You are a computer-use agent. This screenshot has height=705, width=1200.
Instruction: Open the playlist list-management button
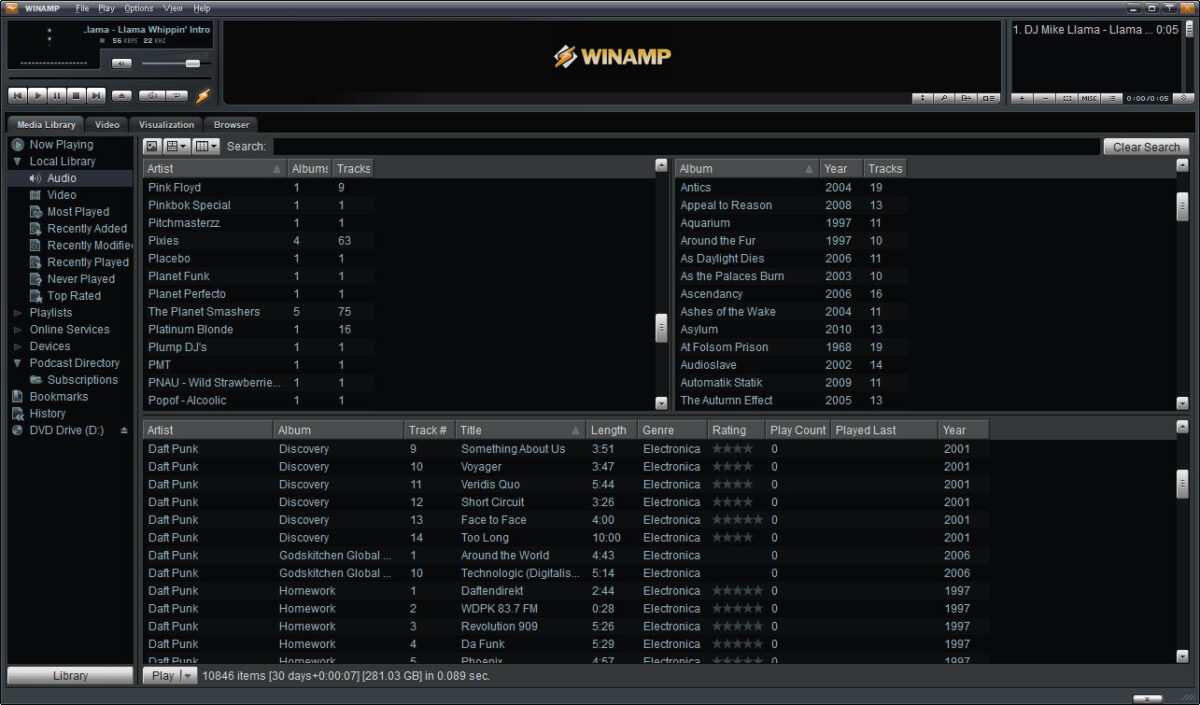pyautogui.click(x=1112, y=98)
